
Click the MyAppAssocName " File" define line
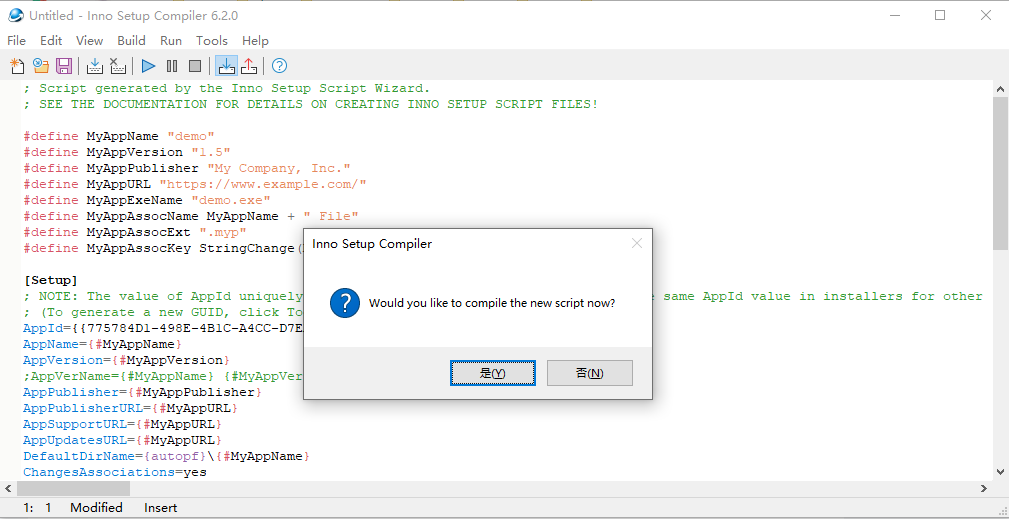coord(190,216)
